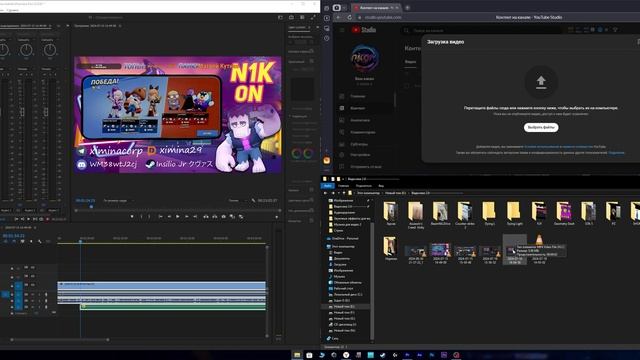Click the Mark In button under Program monitor
Image resolution: width=640 pixels, height=360 pixels.
point(141,216)
